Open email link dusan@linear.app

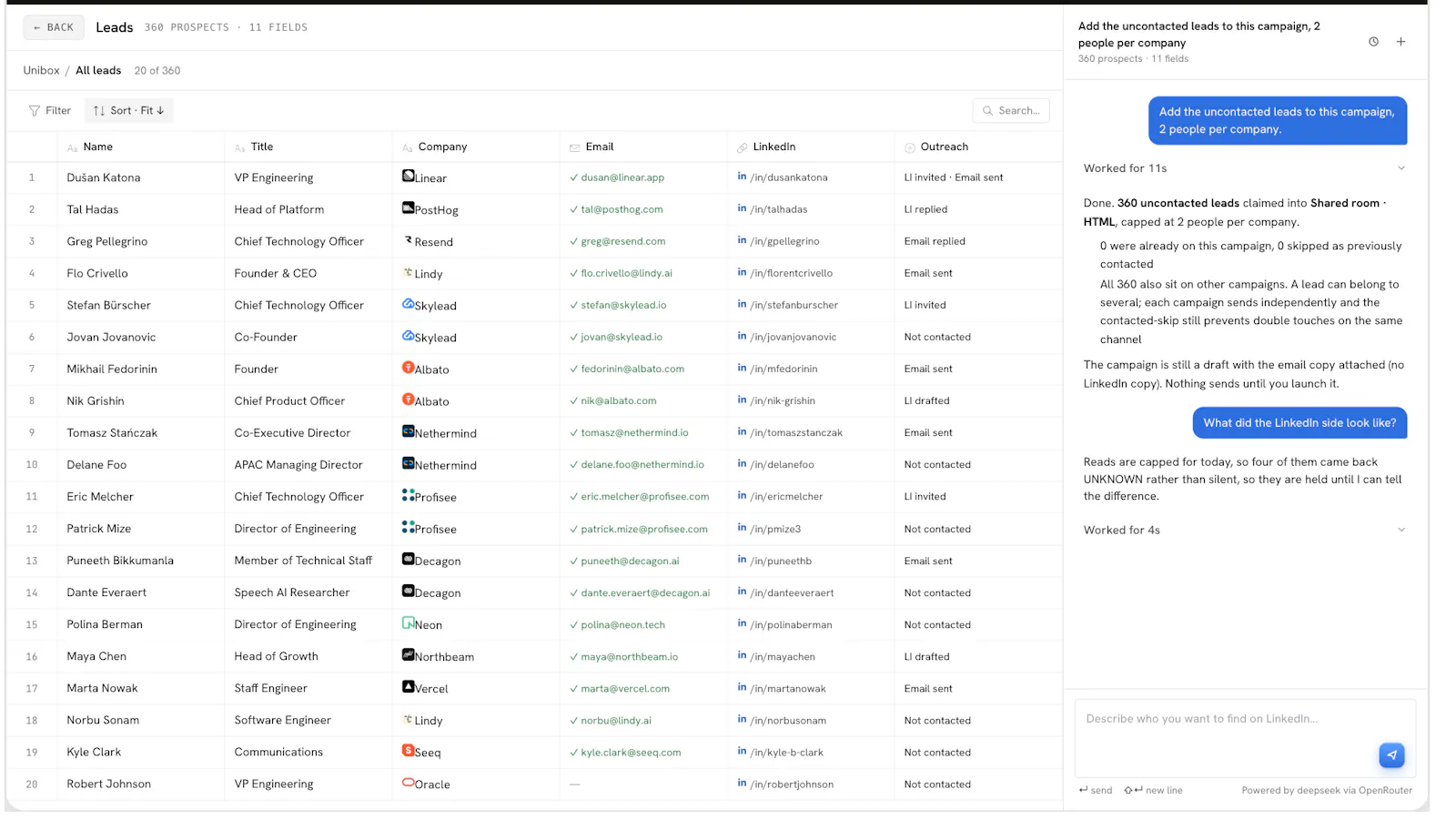tap(622, 177)
